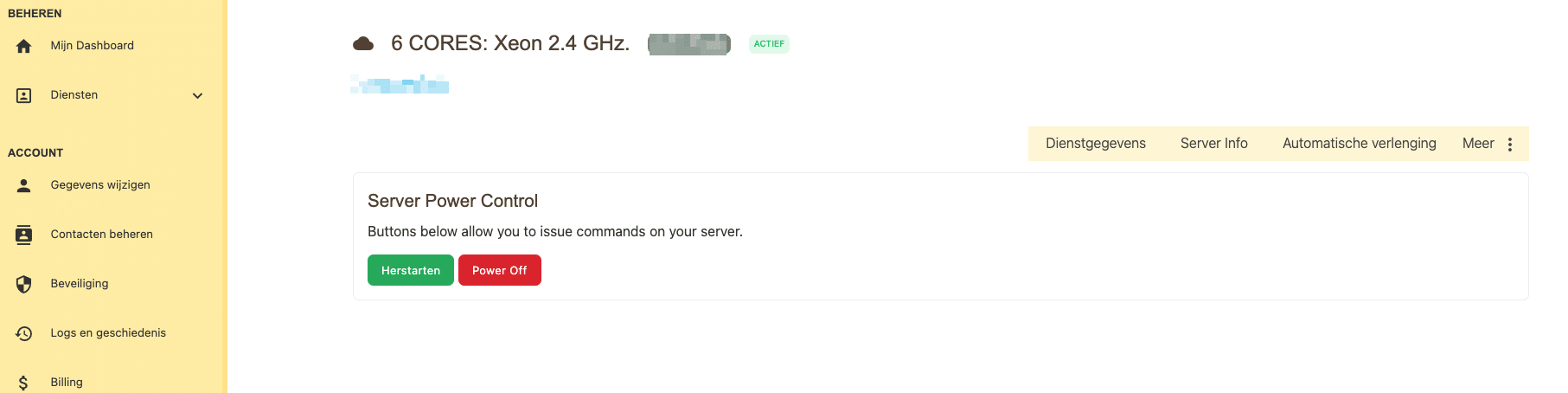1568x393 pixels.
Task: Click the contacts icon beside Contacten beheren
Action: 24,235
